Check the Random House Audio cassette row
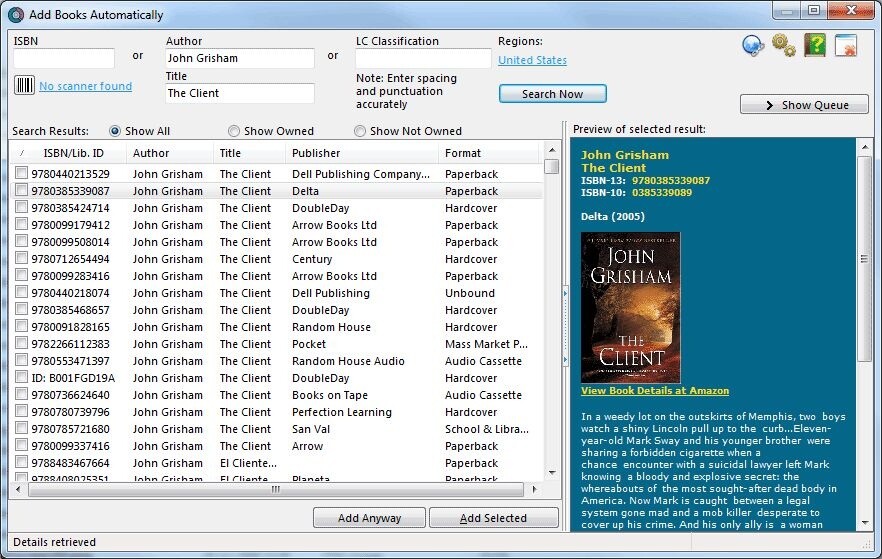 (21, 360)
